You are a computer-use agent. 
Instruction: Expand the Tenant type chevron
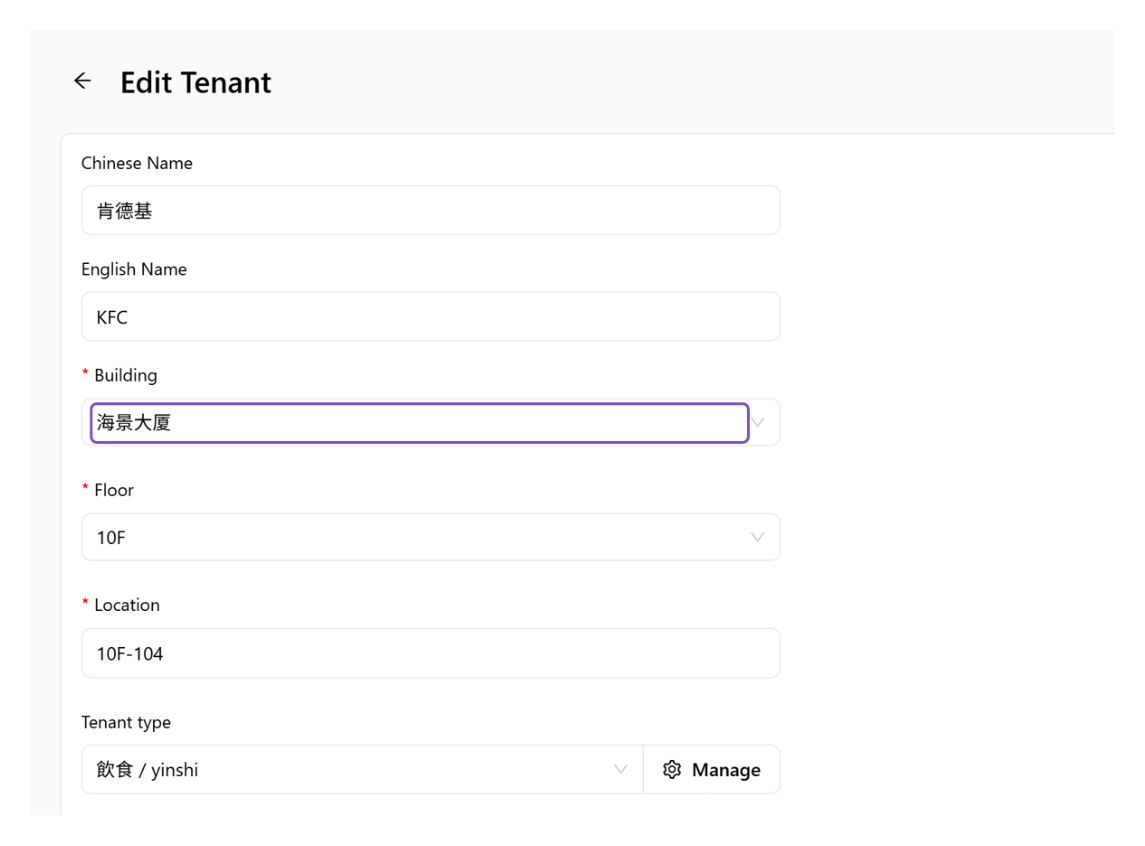pyautogui.click(x=621, y=769)
